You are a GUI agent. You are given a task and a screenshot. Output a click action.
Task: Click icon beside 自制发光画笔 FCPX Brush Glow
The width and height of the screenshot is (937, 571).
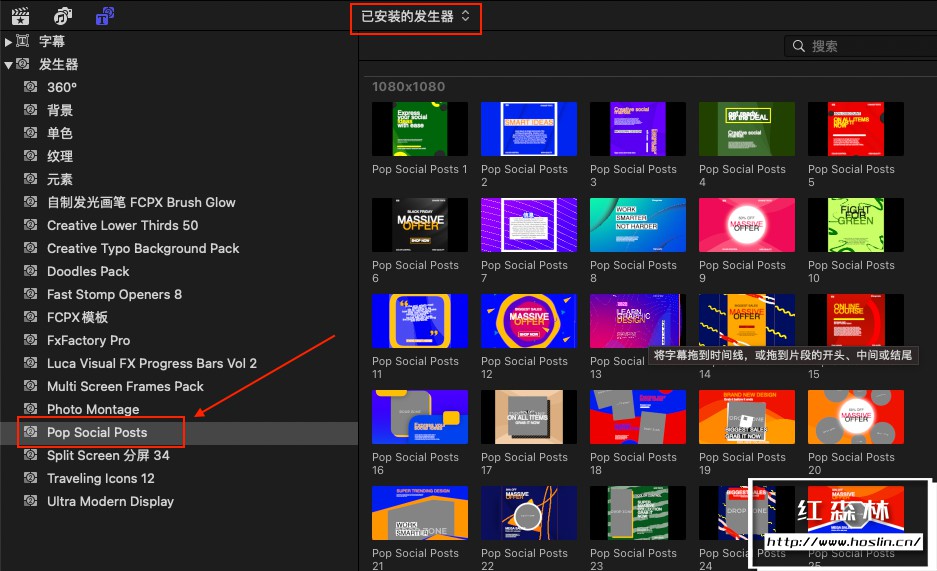[30, 202]
